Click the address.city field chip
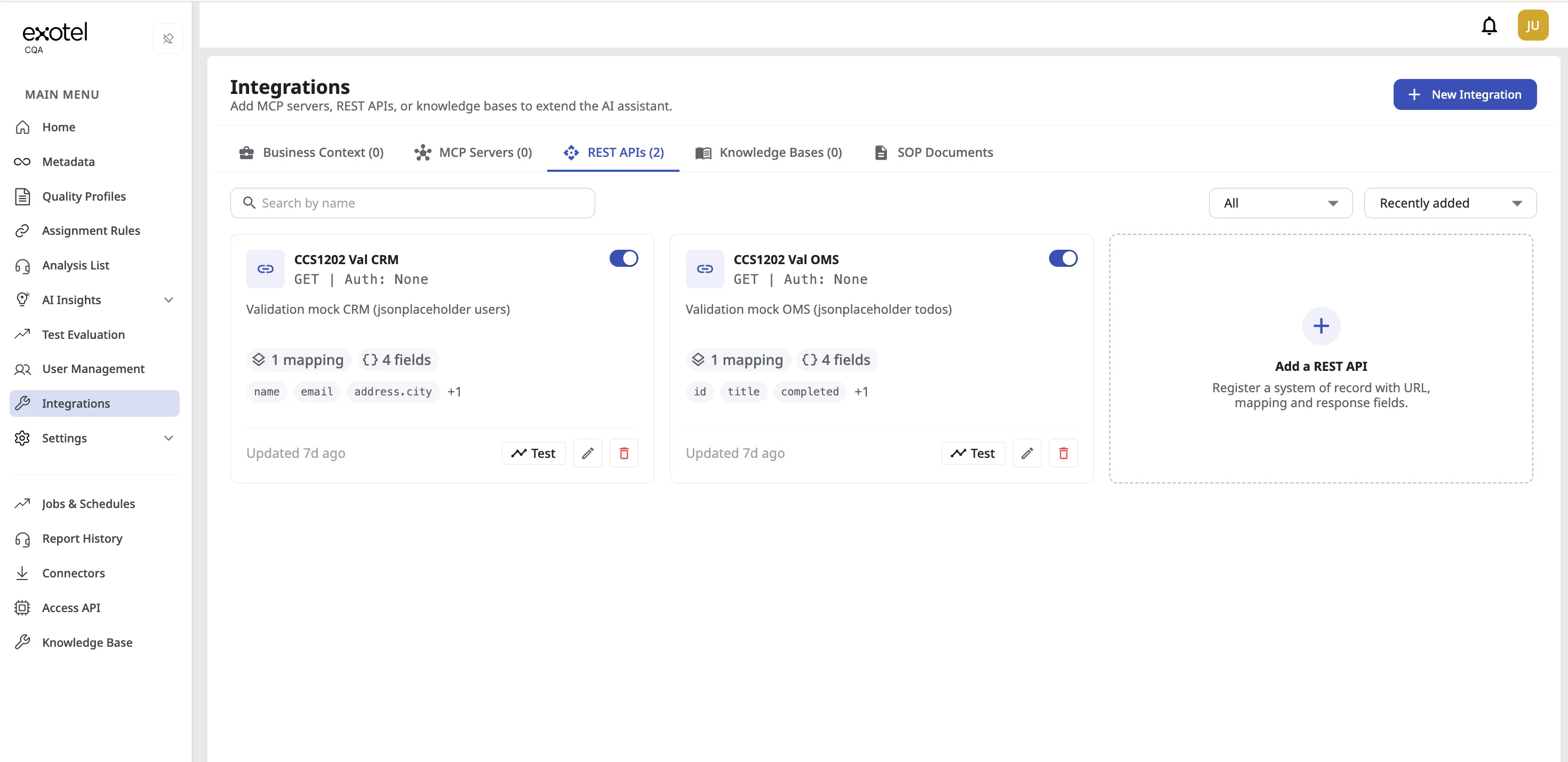The image size is (1568, 762). (393, 392)
